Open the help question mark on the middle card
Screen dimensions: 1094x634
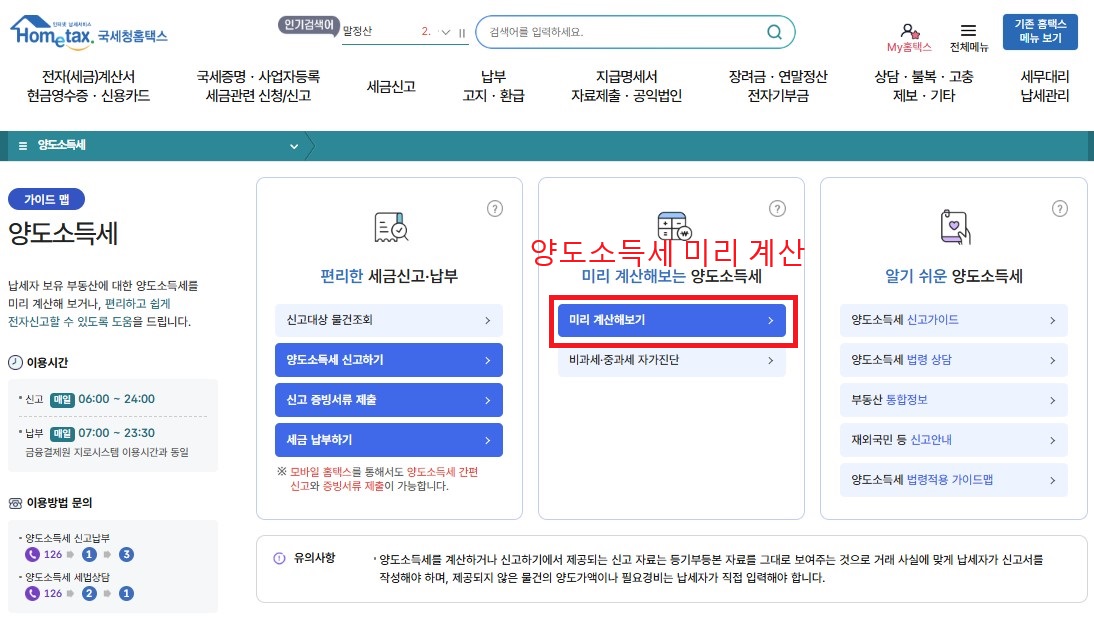[777, 209]
